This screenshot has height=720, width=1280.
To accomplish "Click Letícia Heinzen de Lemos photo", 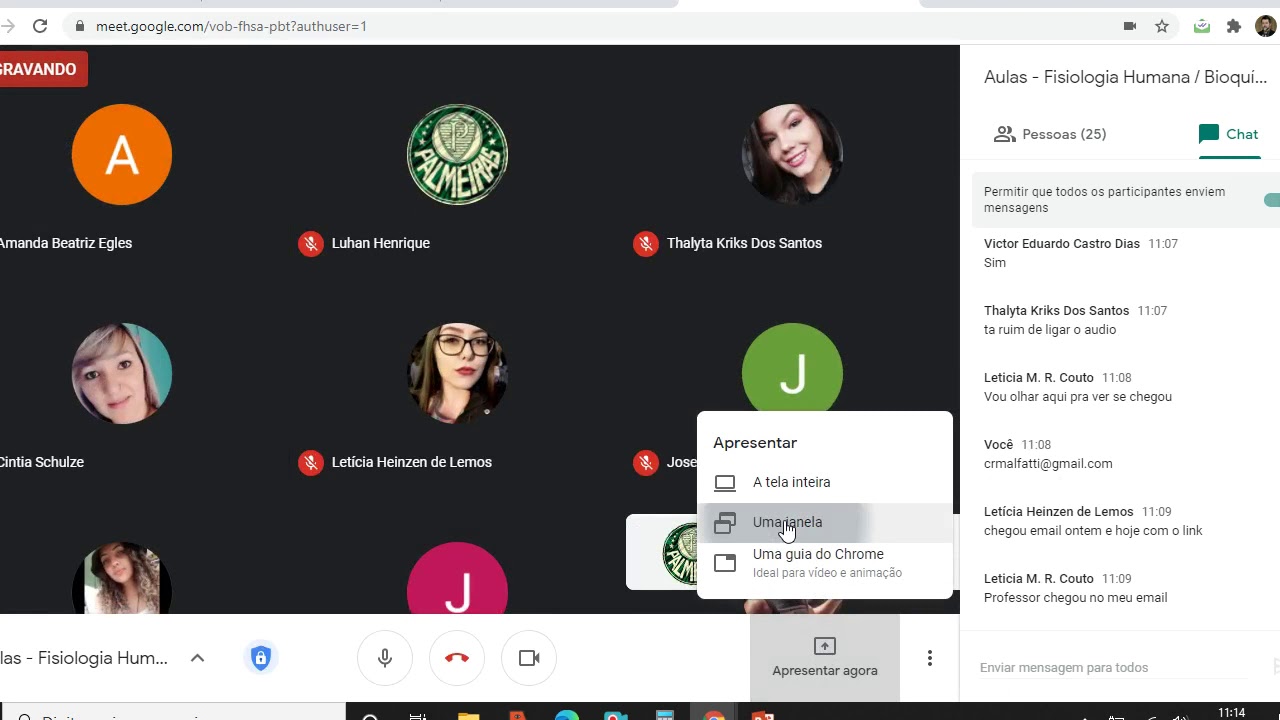I will click(457, 374).
